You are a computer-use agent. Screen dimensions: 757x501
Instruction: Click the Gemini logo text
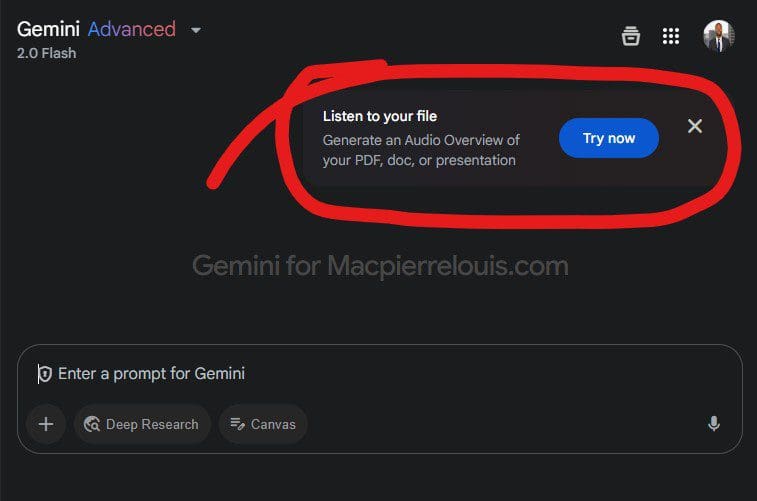tap(48, 29)
